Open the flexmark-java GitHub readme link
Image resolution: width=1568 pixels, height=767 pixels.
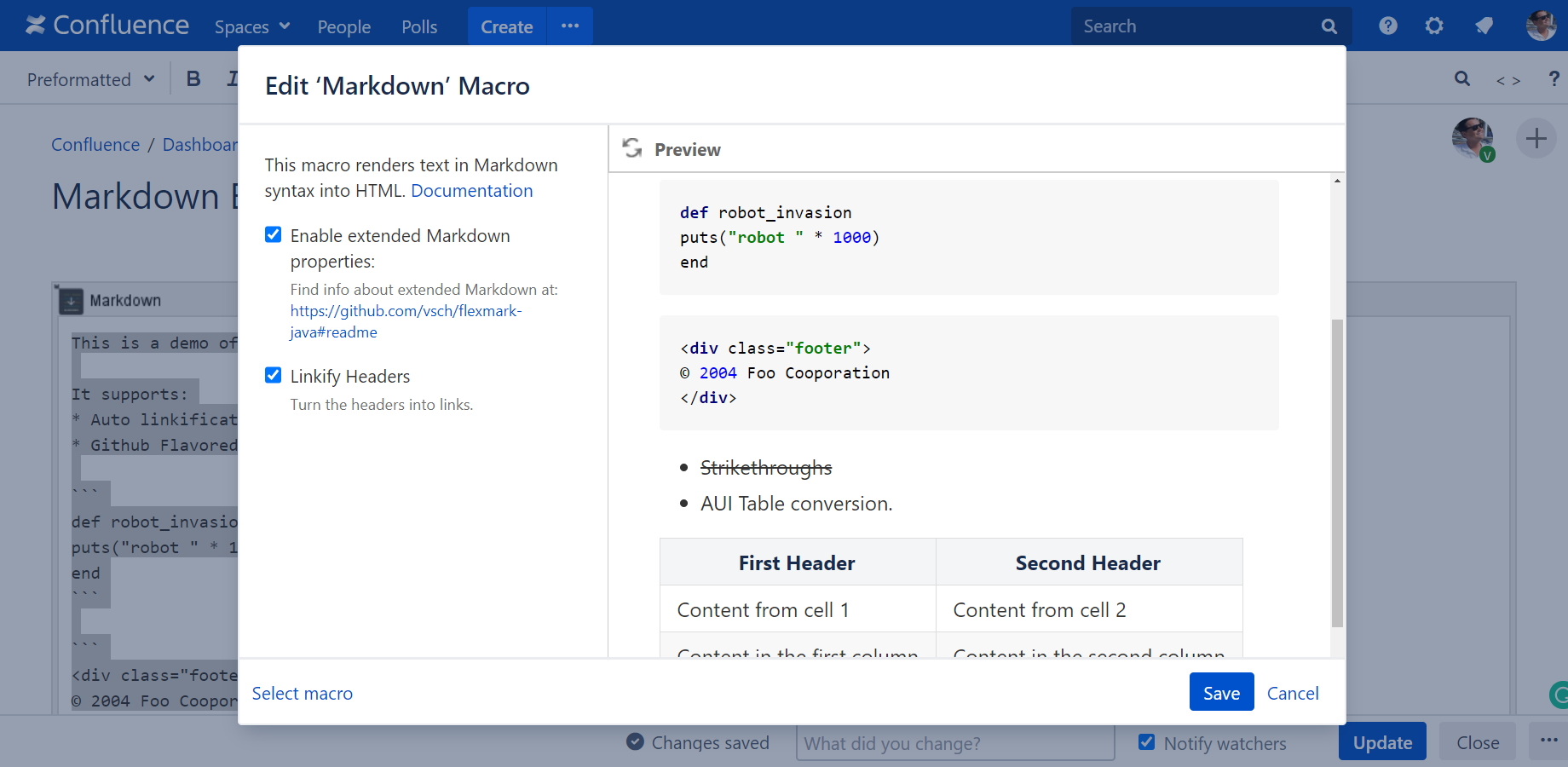(x=406, y=321)
